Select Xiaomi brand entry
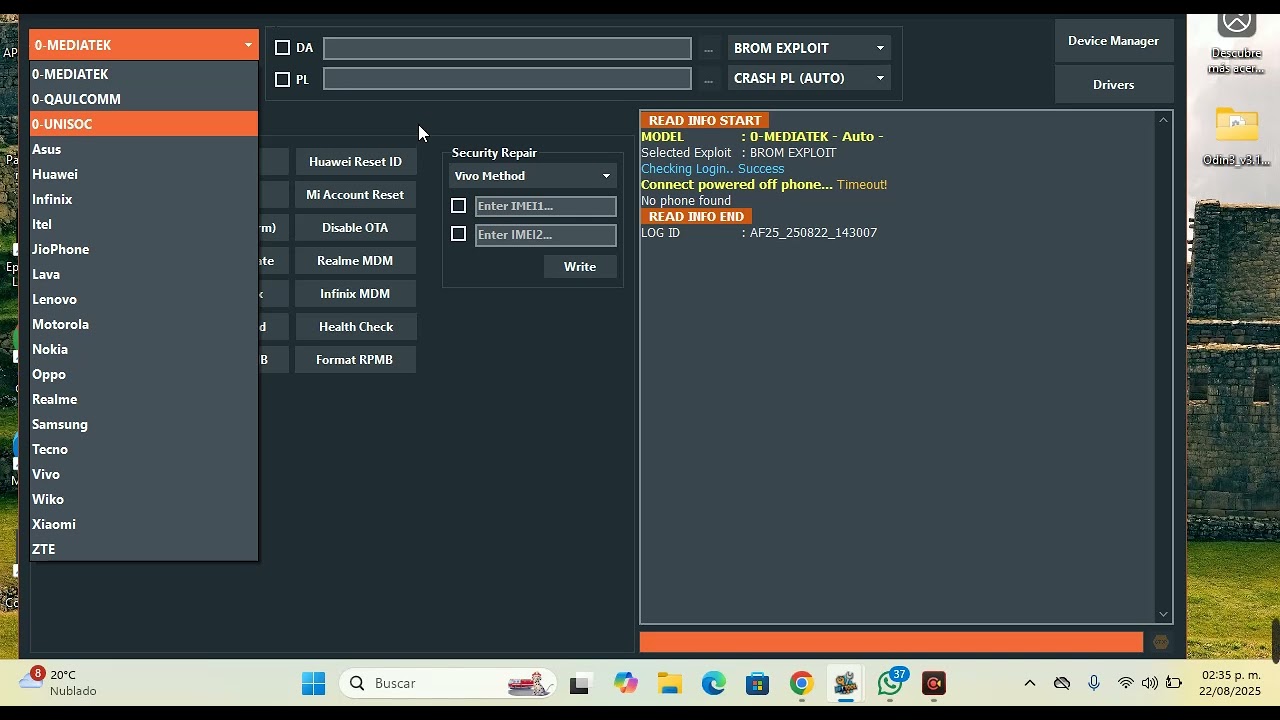Viewport: 1280px width, 720px height. [144, 524]
